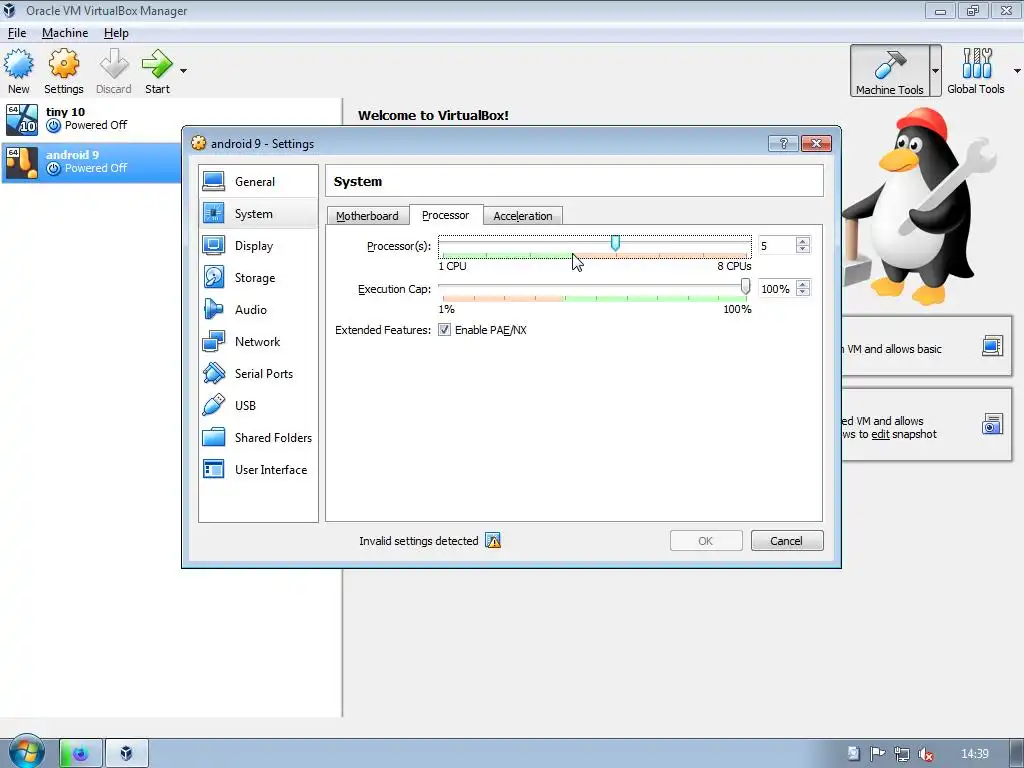This screenshot has width=1024, height=768.
Task: Click the Processor(s) slider handle
Action: [x=615, y=244]
